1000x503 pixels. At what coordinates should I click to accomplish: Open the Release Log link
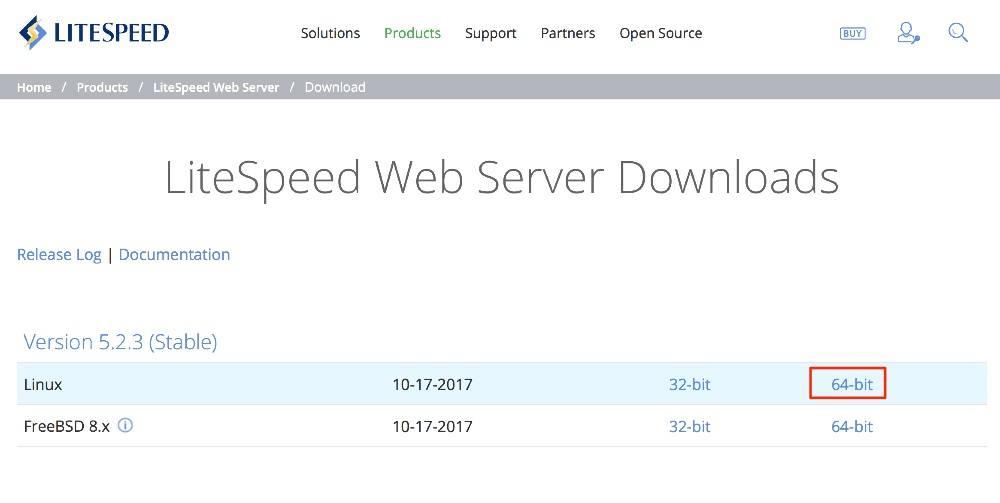59,254
